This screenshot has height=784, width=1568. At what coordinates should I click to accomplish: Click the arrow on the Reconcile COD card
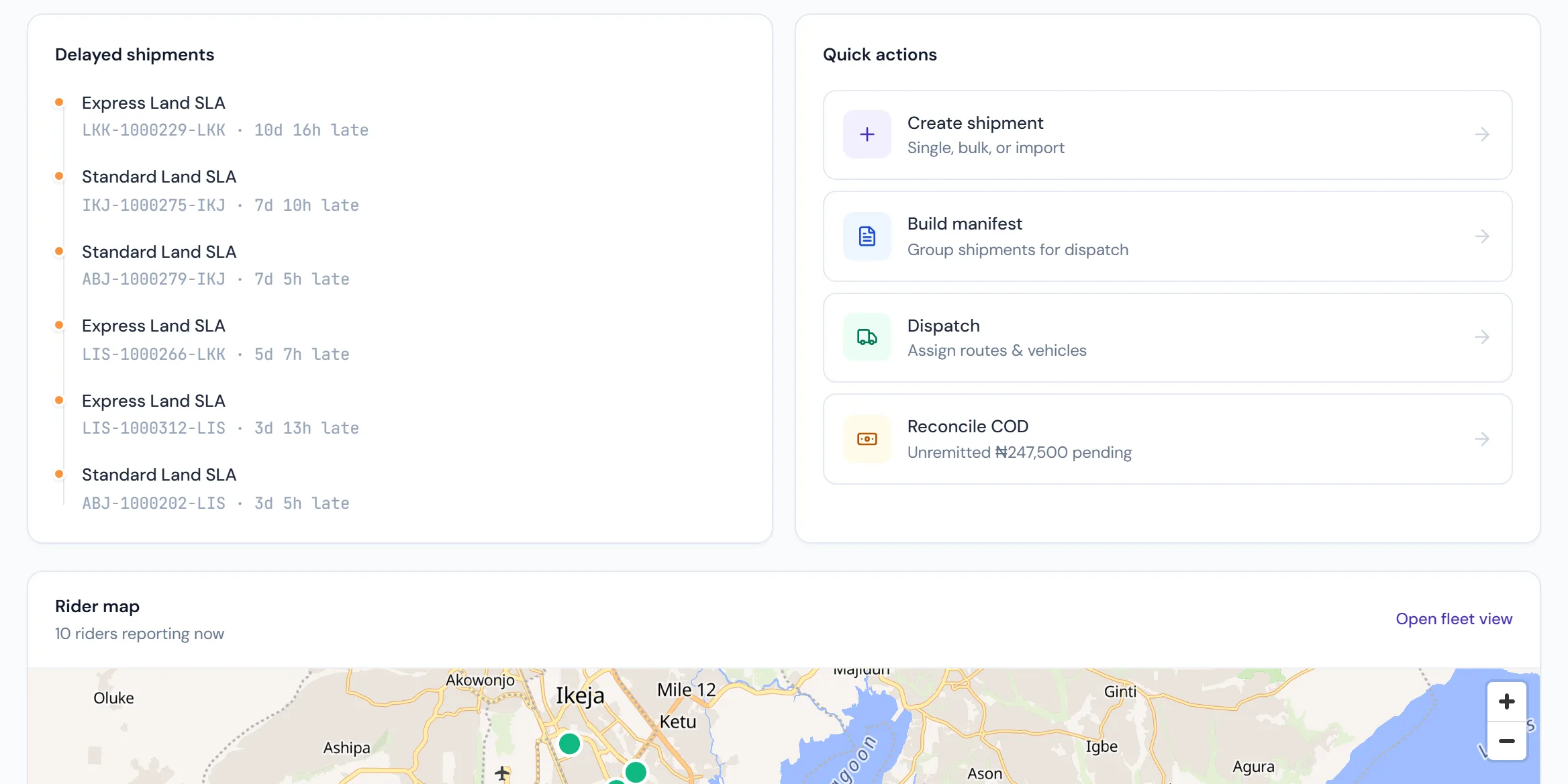(x=1482, y=439)
